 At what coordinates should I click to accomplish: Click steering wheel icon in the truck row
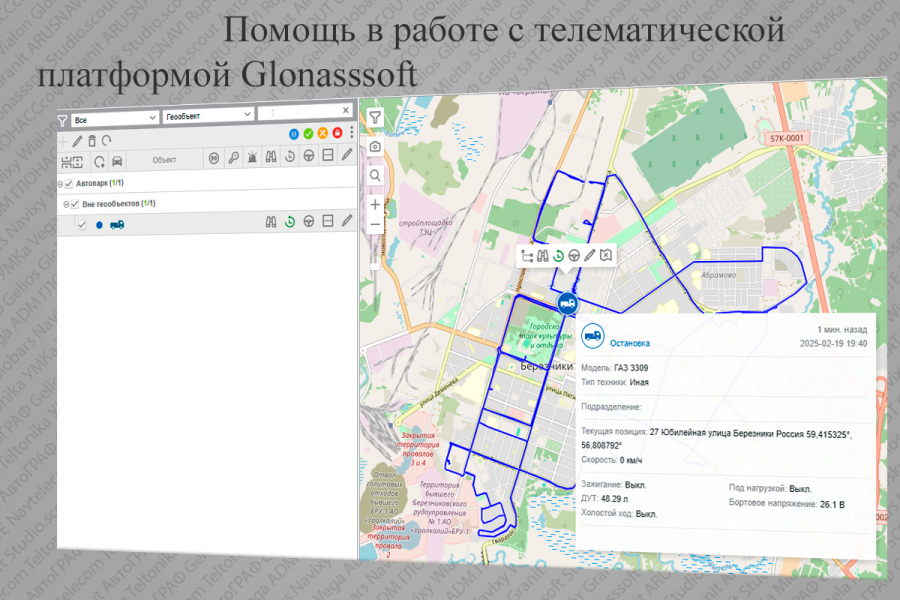point(309,221)
